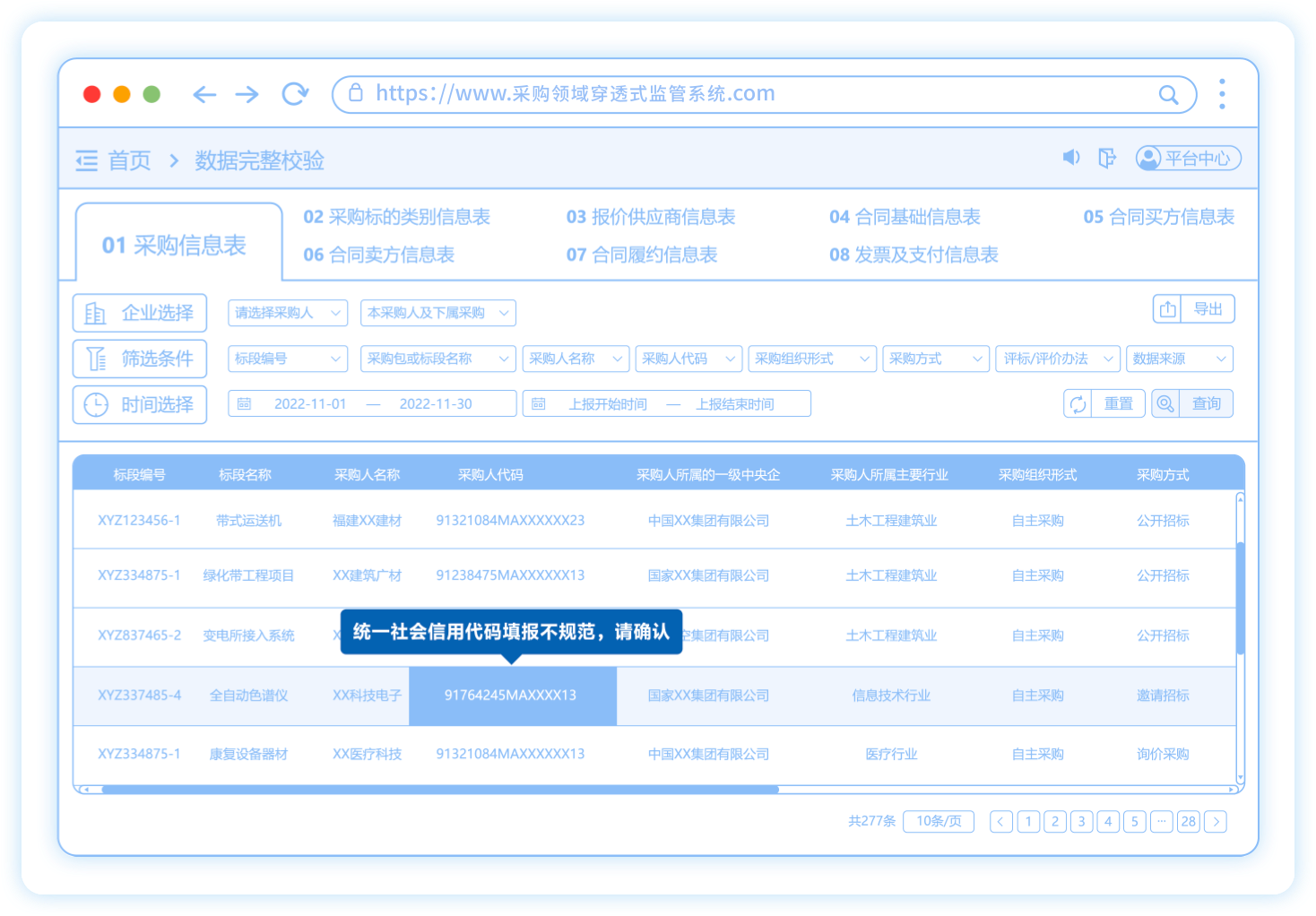Click the clock icon in 时间选择
Image resolution: width=1316 pixels, height=916 pixels.
click(x=96, y=405)
